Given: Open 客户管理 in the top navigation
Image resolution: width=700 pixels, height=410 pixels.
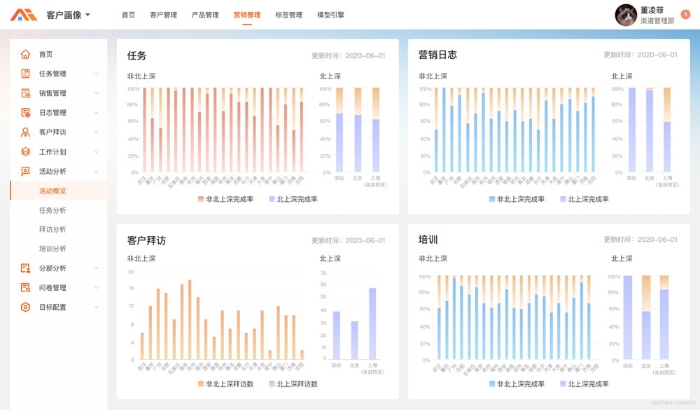Looking at the screenshot, I should pyautogui.click(x=163, y=15).
